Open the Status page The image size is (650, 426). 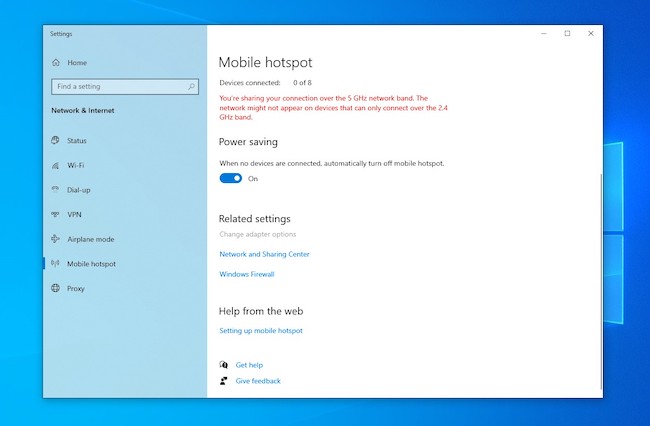[125, 140]
